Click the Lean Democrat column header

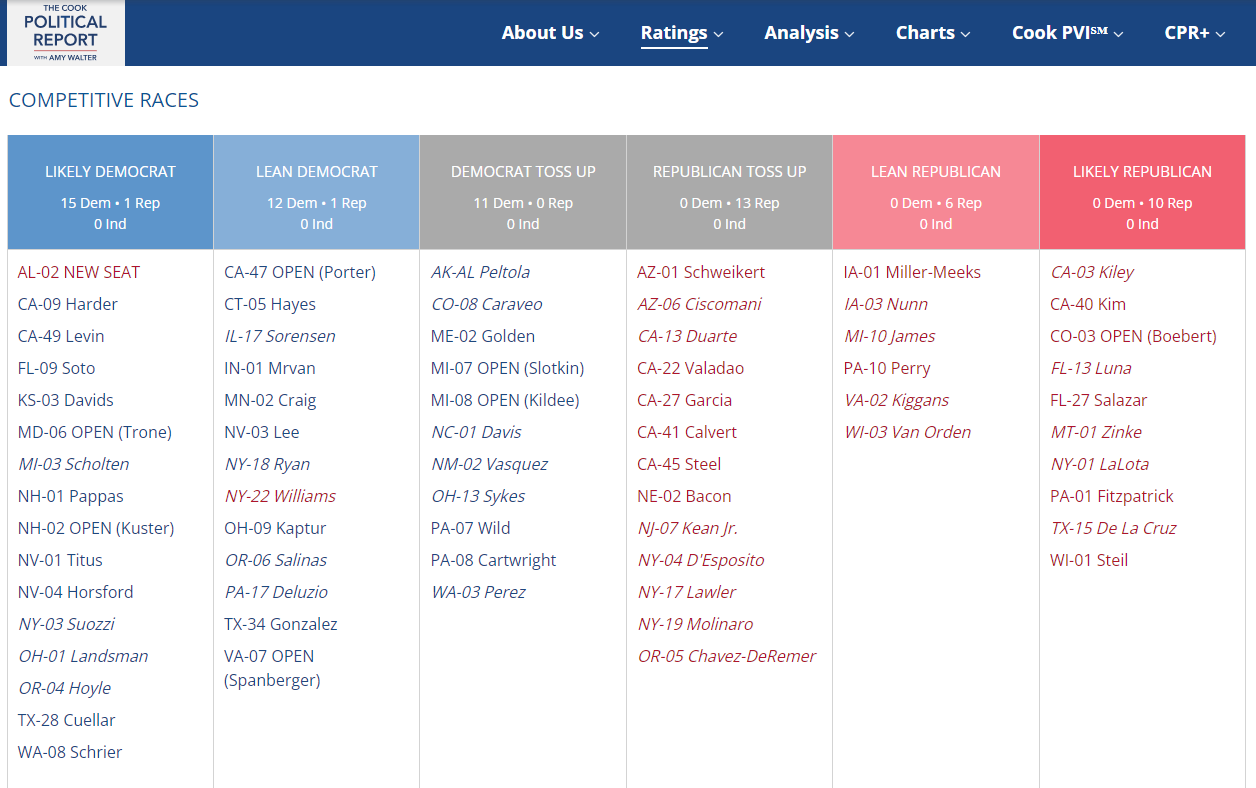coord(317,192)
